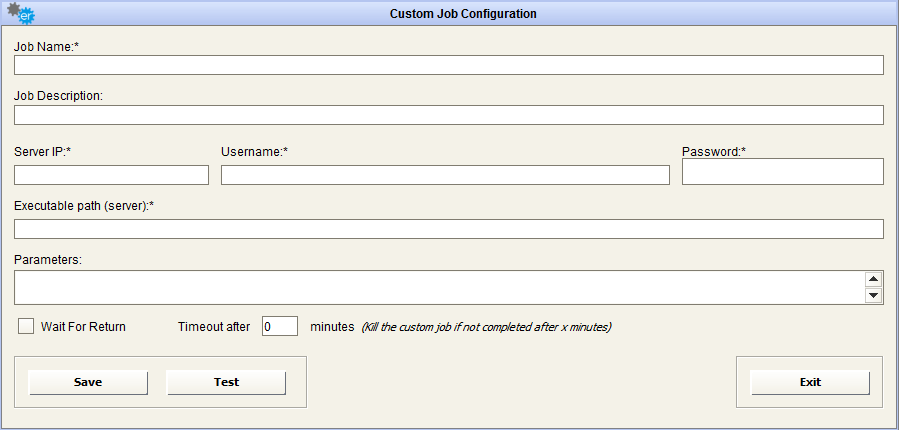901x430 pixels.
Task: Select the Server IP input box
Action: tap(111, 176)
